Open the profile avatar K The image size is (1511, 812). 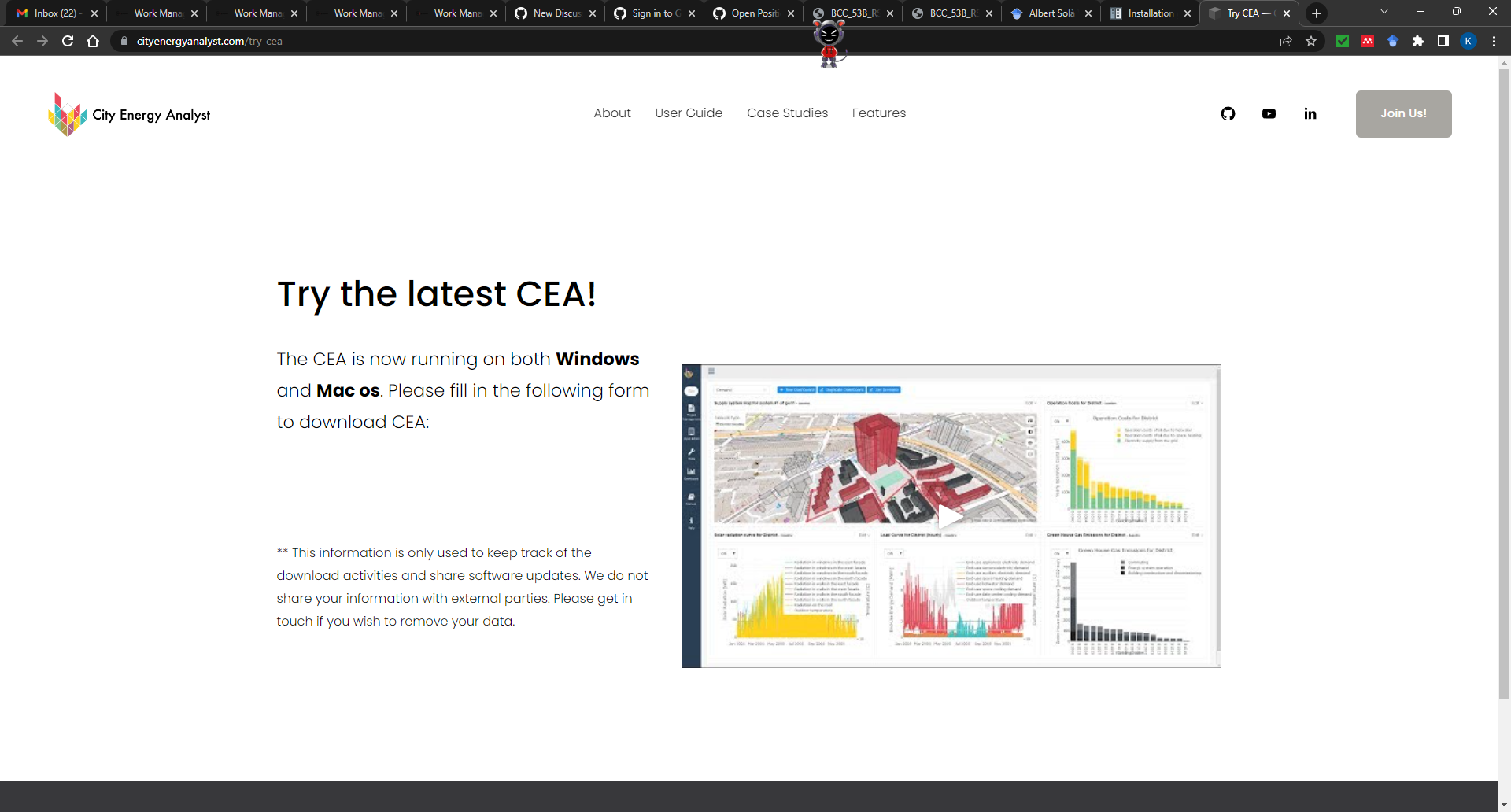point(1469,41)
